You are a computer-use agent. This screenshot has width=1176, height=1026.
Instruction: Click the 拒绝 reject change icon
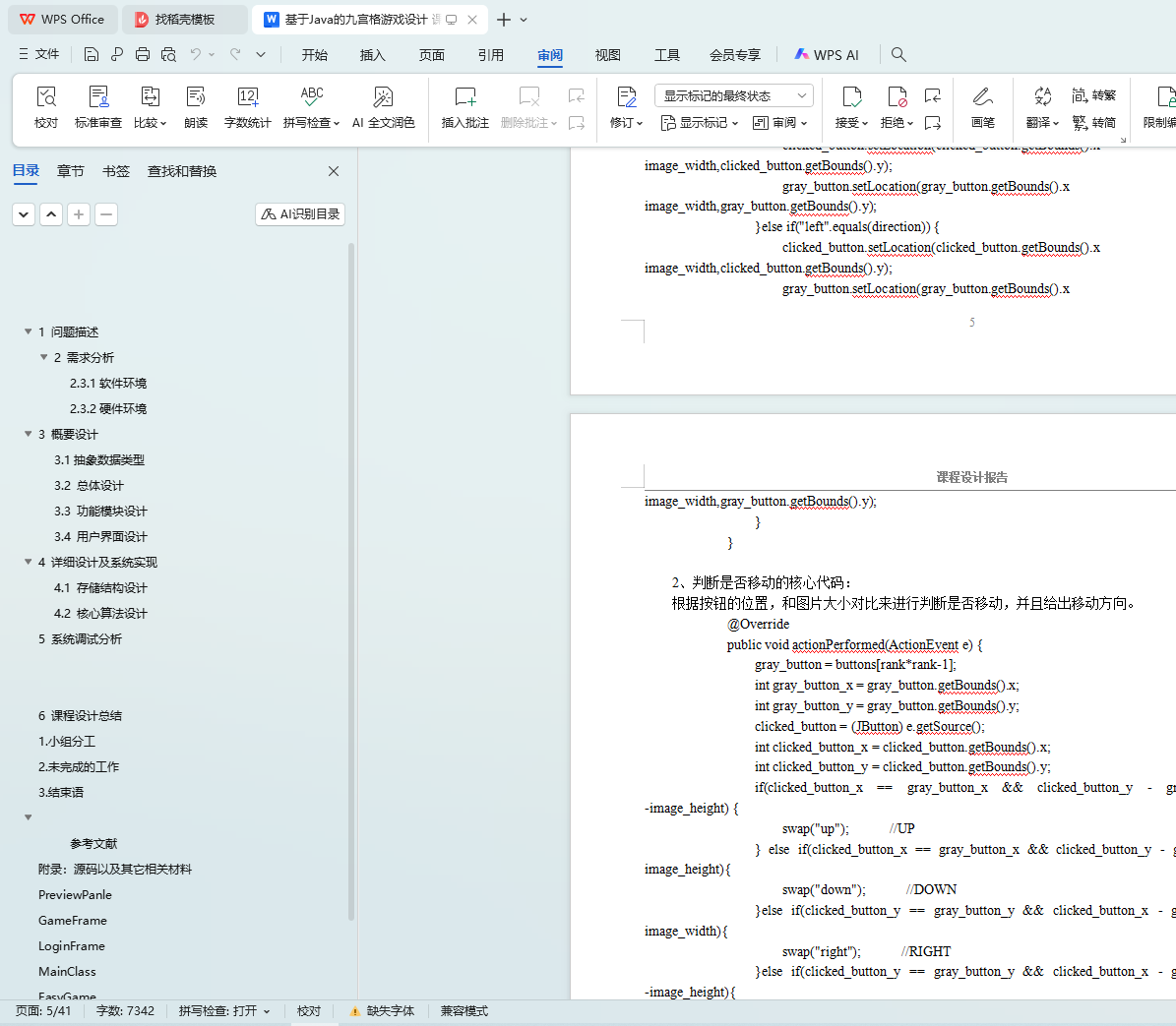[x=897, y=96]
